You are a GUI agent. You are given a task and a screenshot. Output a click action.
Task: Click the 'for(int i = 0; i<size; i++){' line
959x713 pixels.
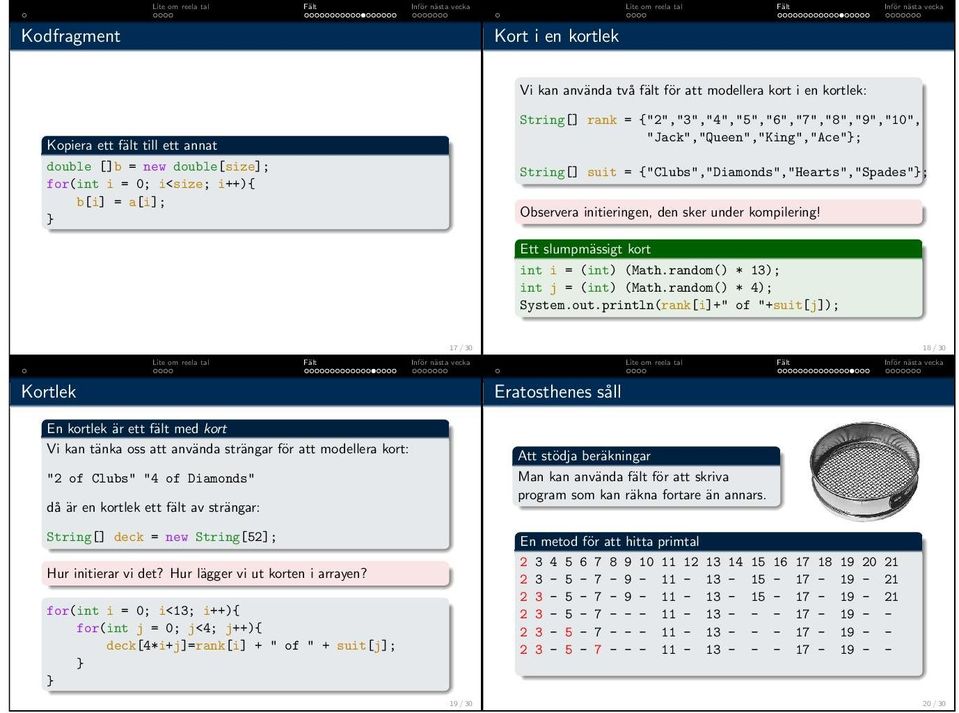coord(150,183)
